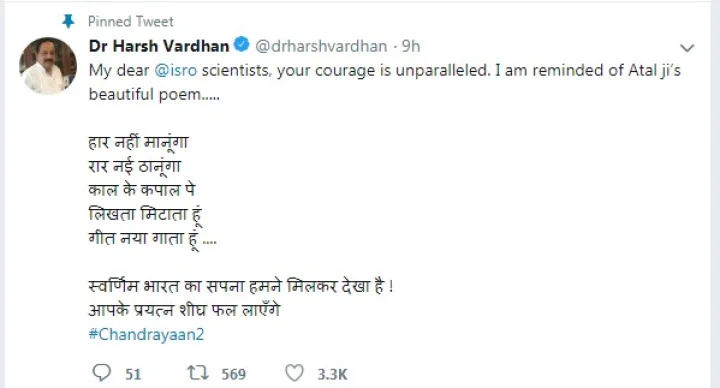Open Dr Harsh Vardhan's profile picture
The height and width of the screenshot is (388, 720).
click(48, 66)
